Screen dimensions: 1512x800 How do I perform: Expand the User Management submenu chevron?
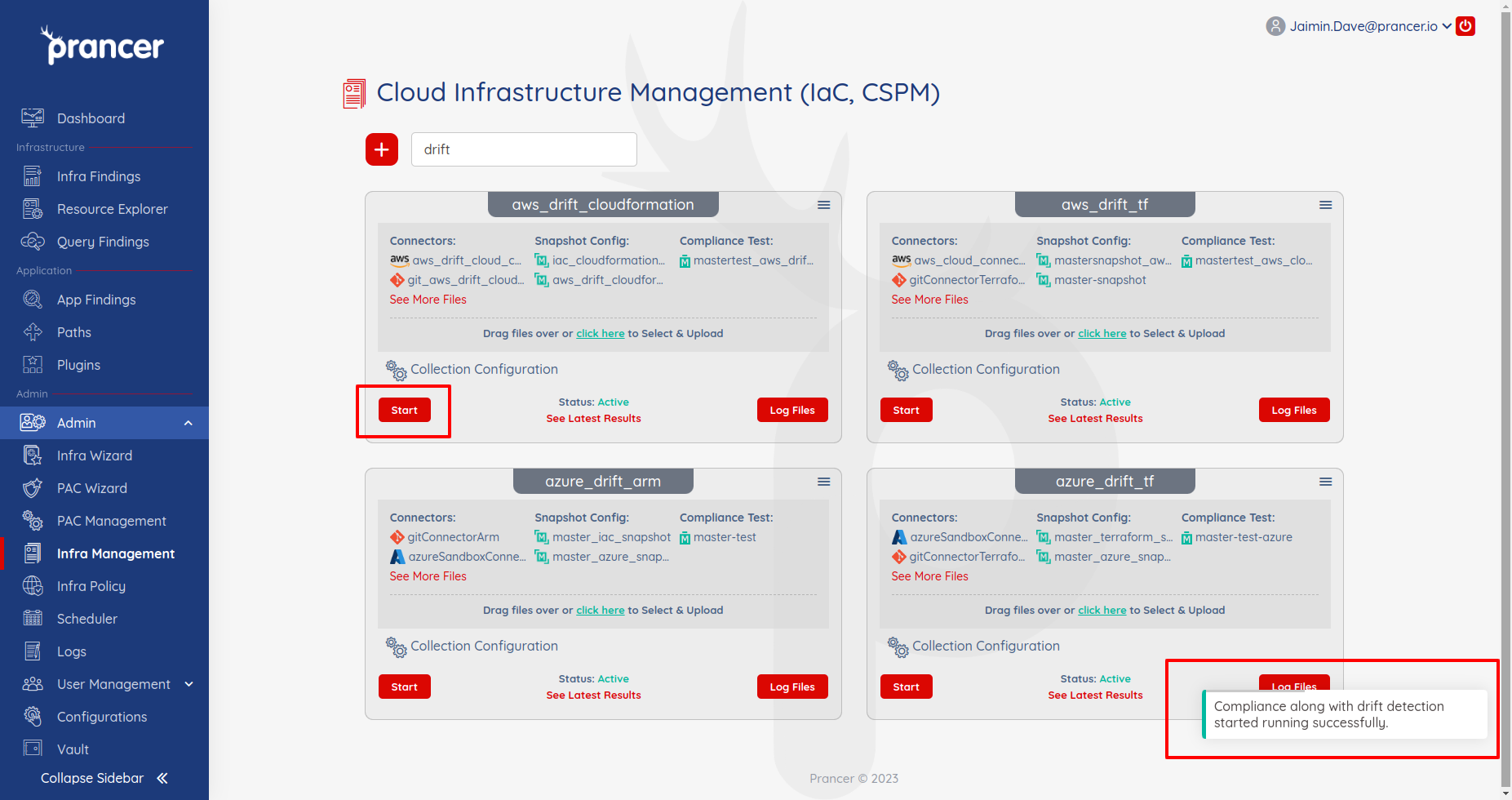[x=188, y=684]
